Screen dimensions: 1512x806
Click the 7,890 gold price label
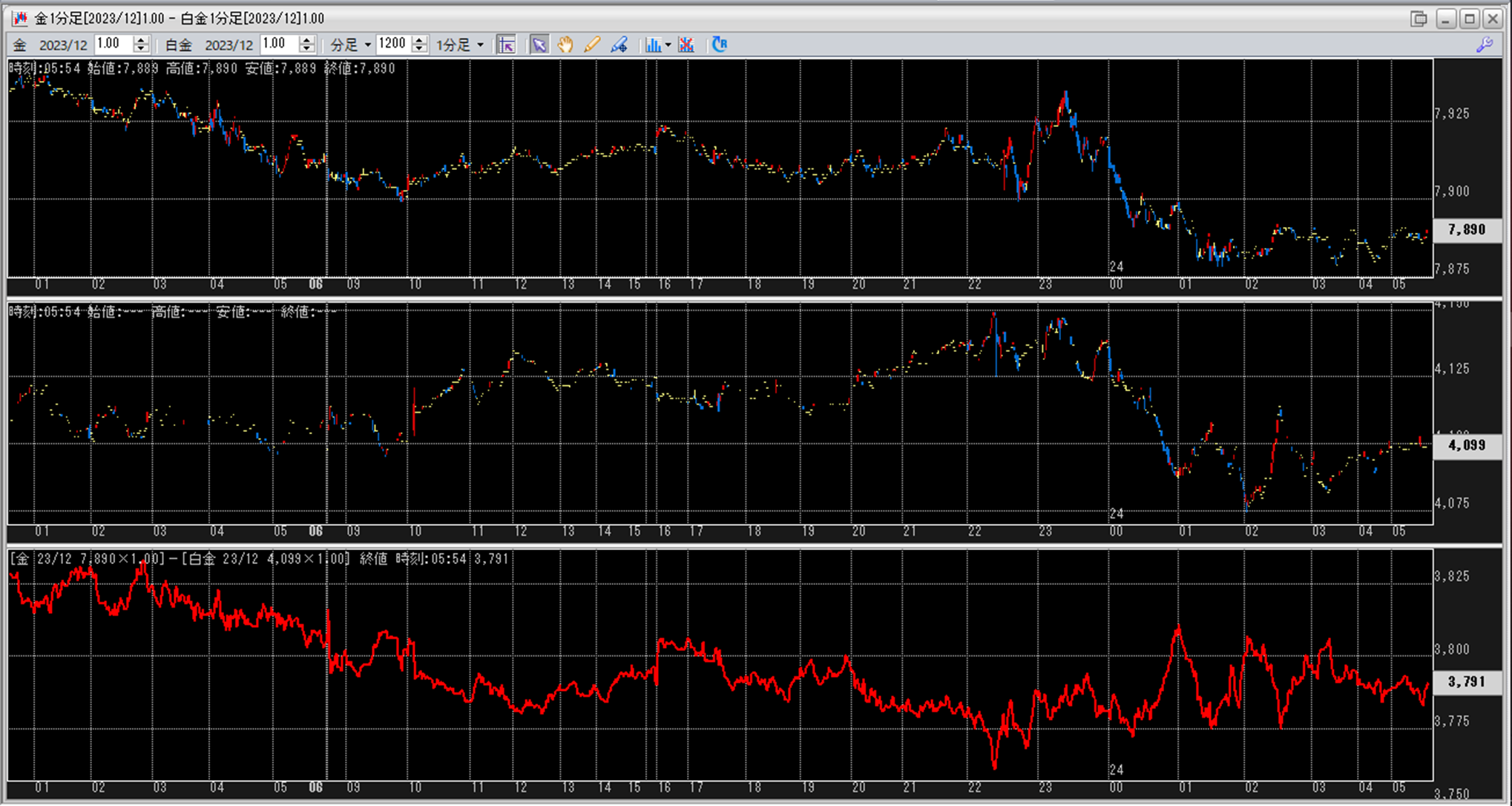coord(1467,230)
